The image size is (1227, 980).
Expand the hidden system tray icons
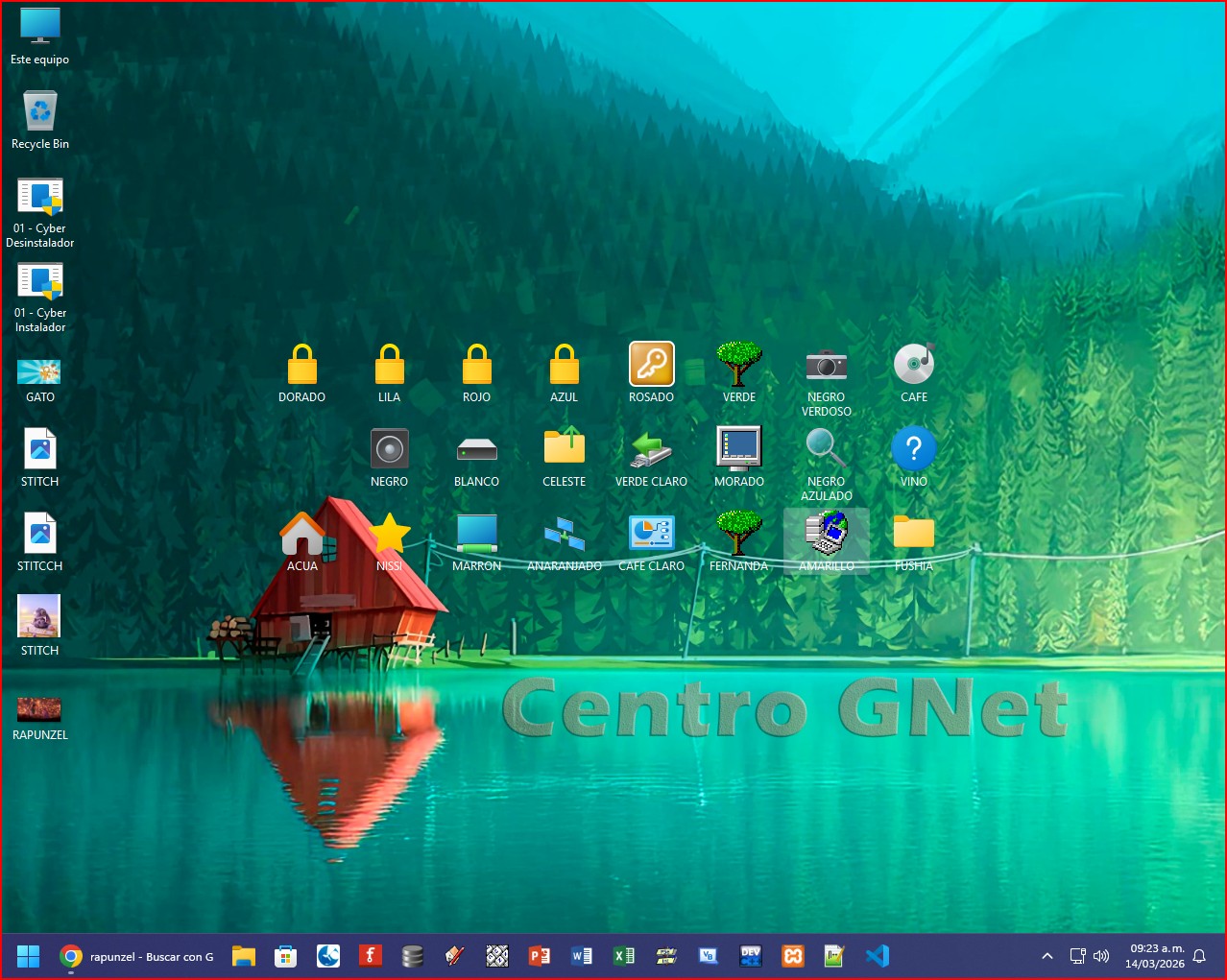1047,956
